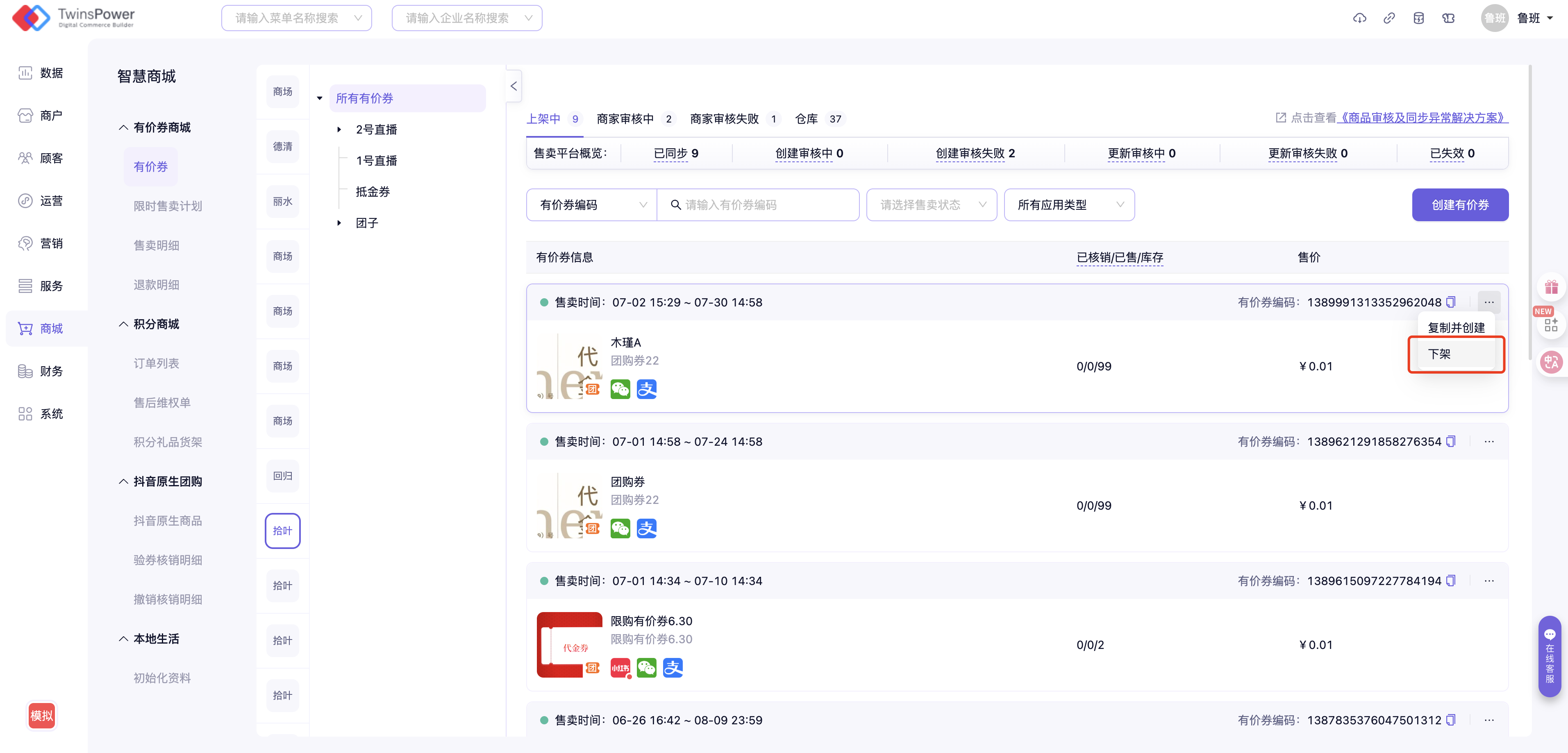Screen dimensions: 1568x753
Task: Click the online customer service button
Action: click(x=1549, y=656)
